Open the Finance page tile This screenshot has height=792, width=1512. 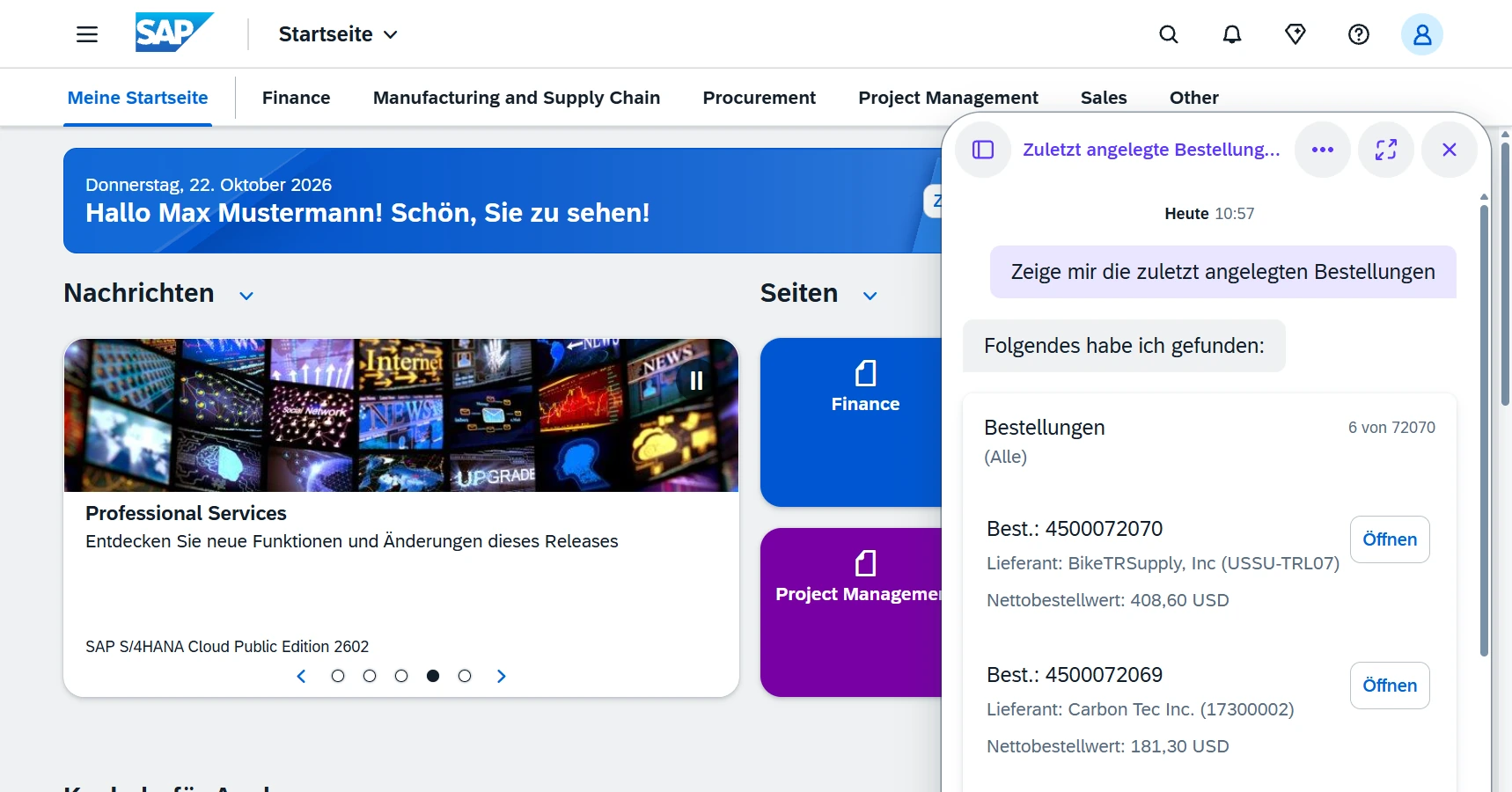click(851, 422)
